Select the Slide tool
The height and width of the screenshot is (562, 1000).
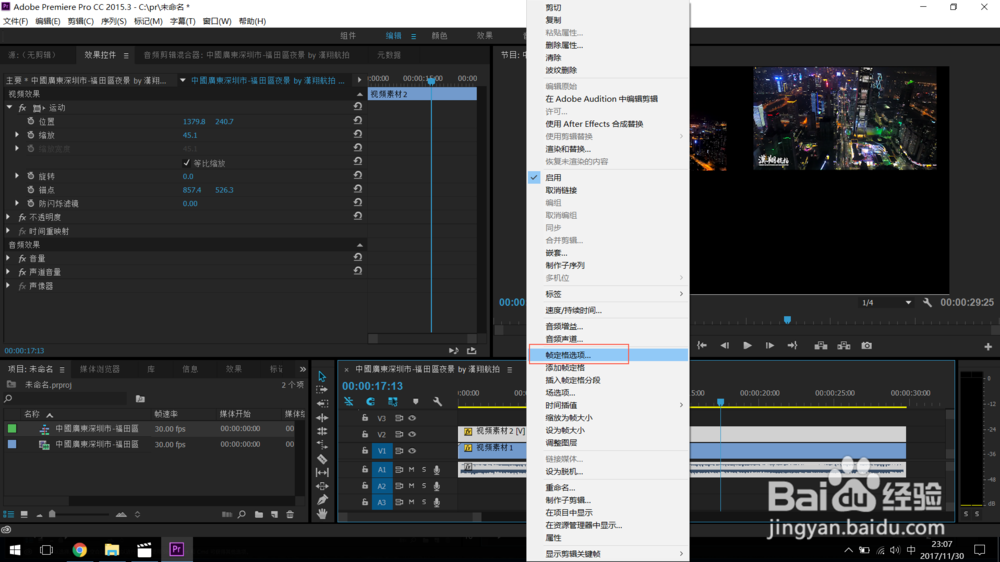pos(322,486)
